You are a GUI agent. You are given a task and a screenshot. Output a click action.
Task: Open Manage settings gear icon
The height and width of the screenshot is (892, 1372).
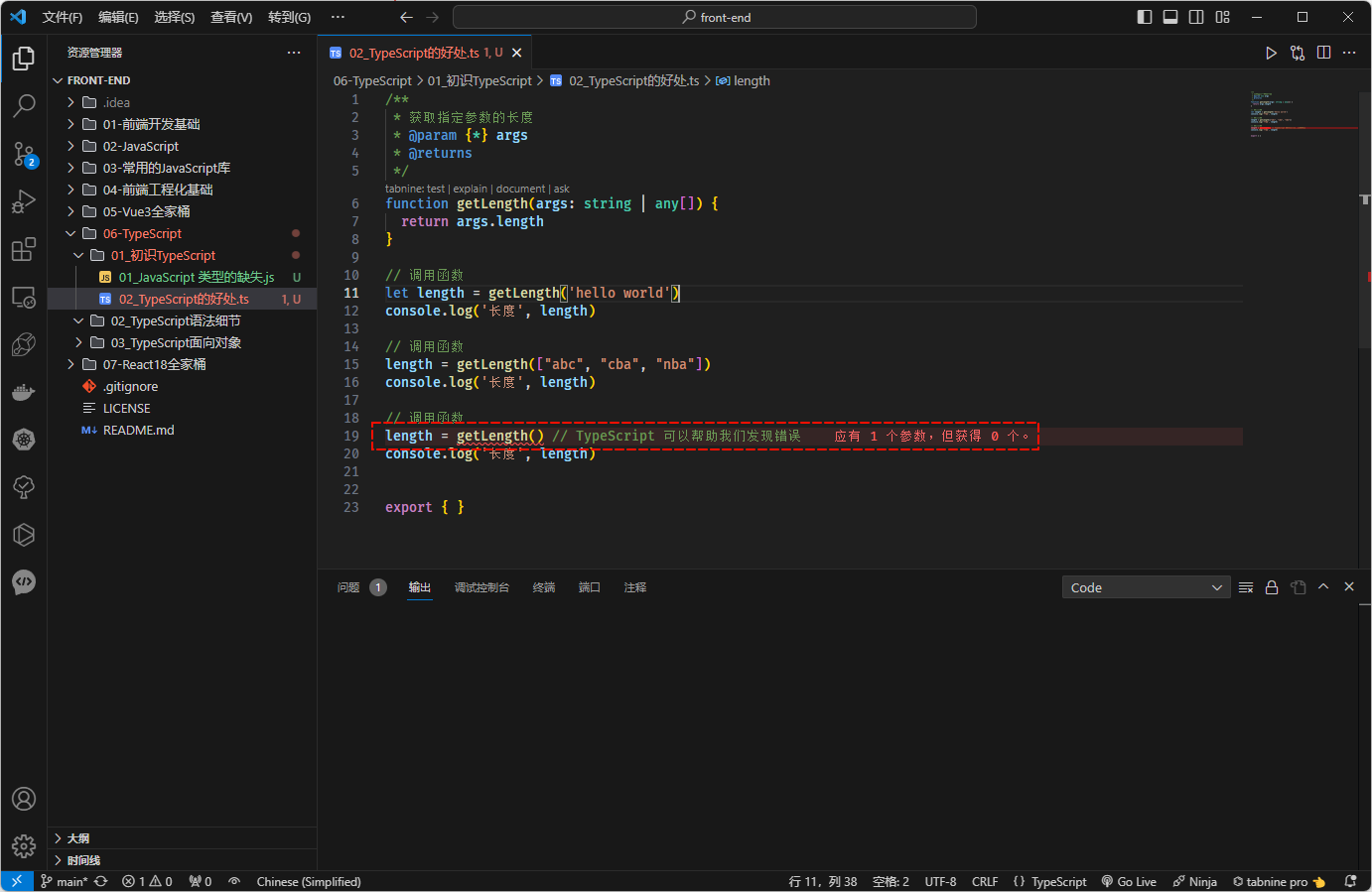pyautogui.click(x=24, y=845)
